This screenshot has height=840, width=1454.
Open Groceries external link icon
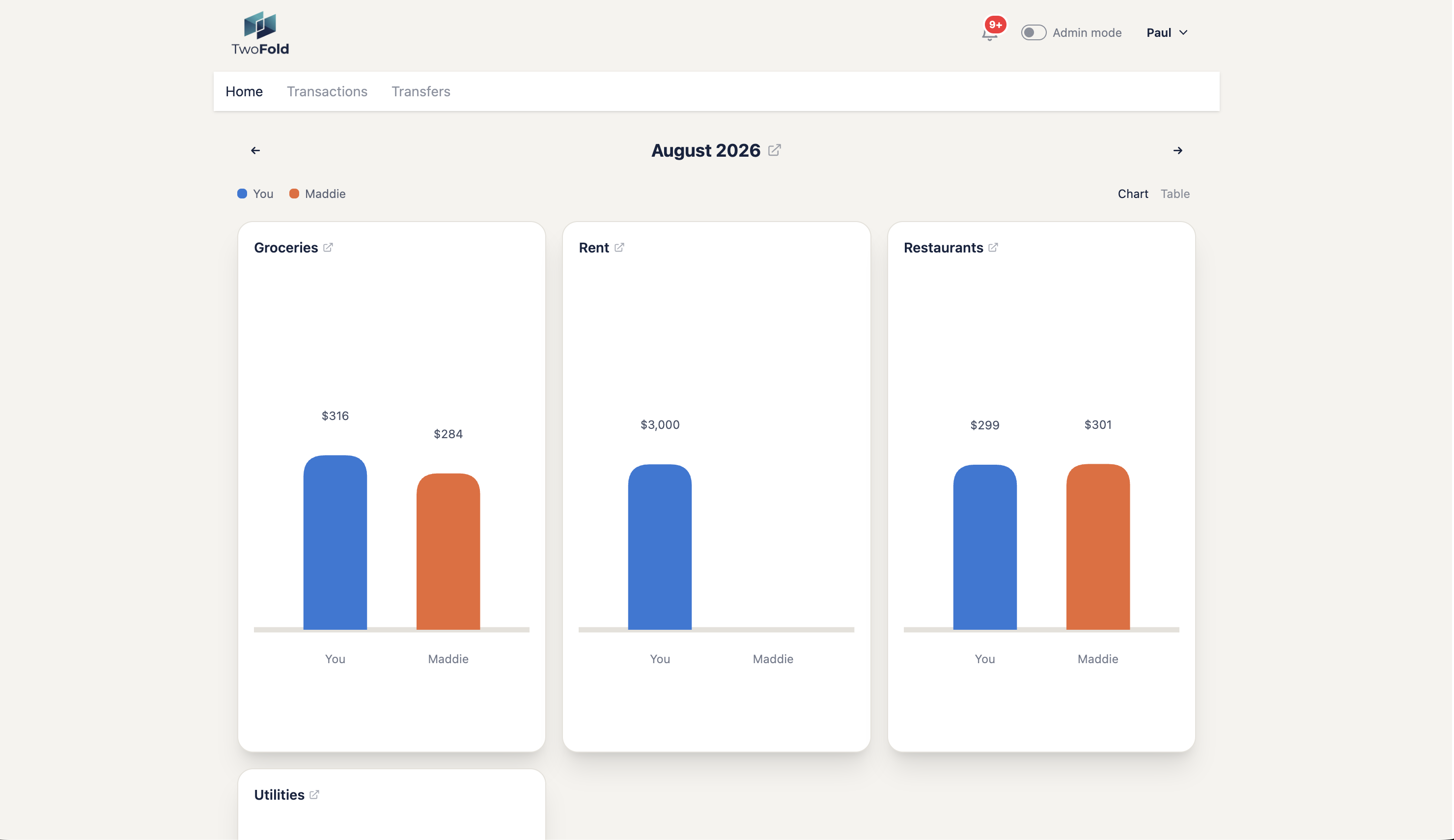[x=328, y=248]
